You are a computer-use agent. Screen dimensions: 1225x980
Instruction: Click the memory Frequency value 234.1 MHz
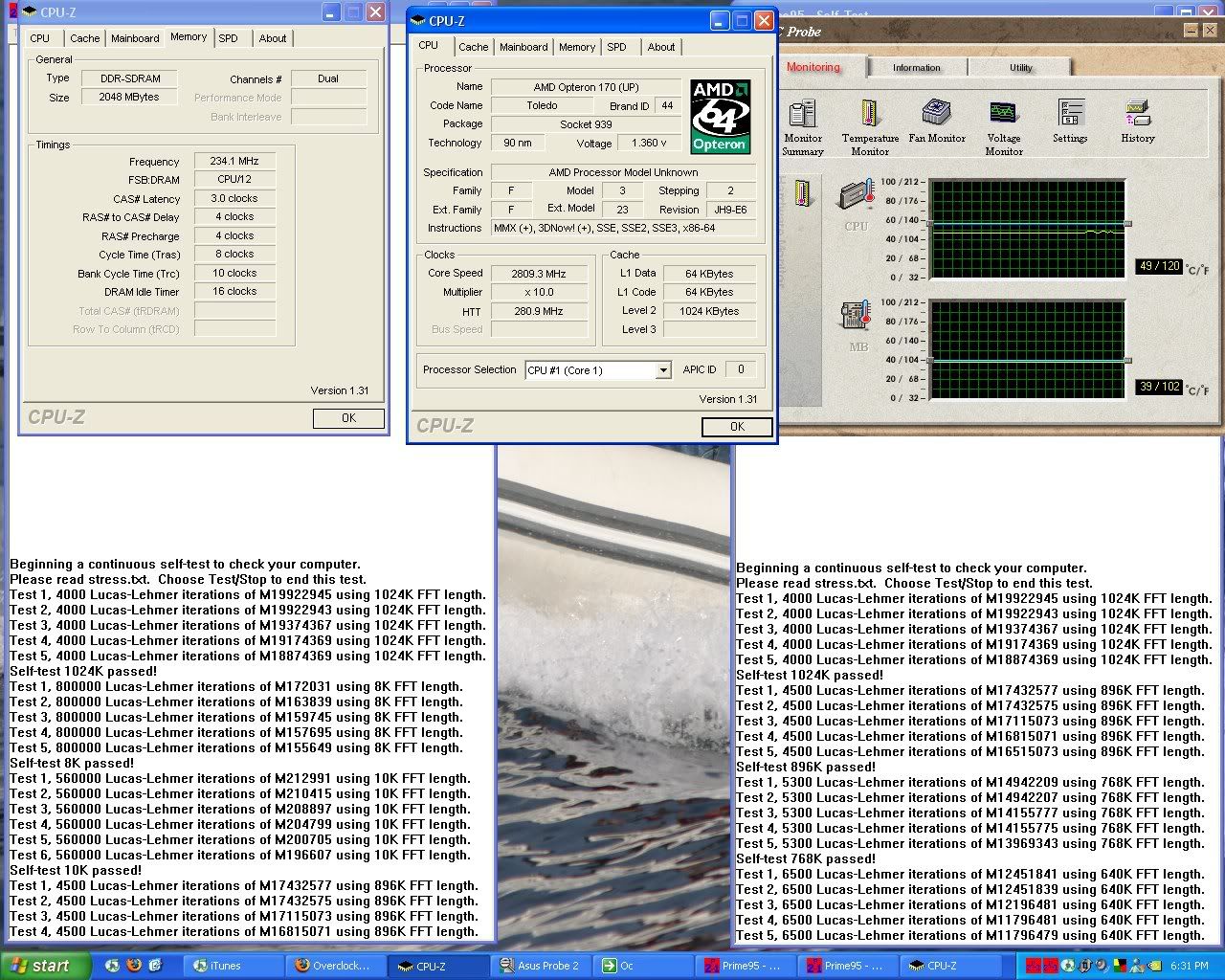(235, 161)
